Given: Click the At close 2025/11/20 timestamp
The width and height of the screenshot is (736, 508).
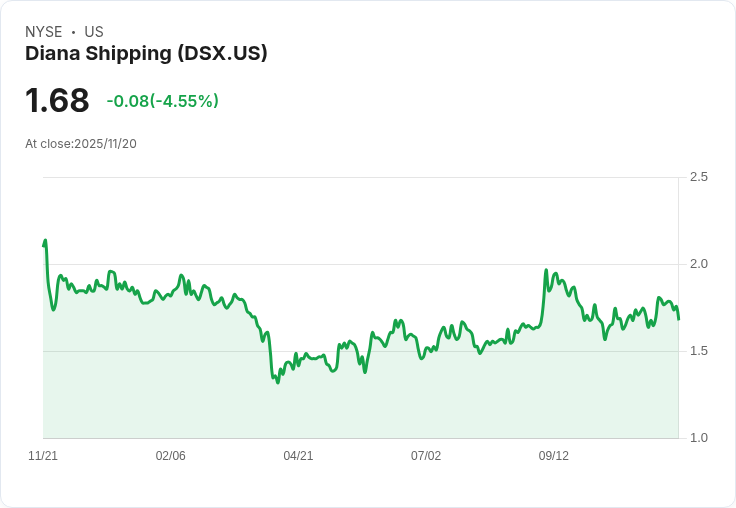Looking at the screenshot, I should tap(81, 143).
